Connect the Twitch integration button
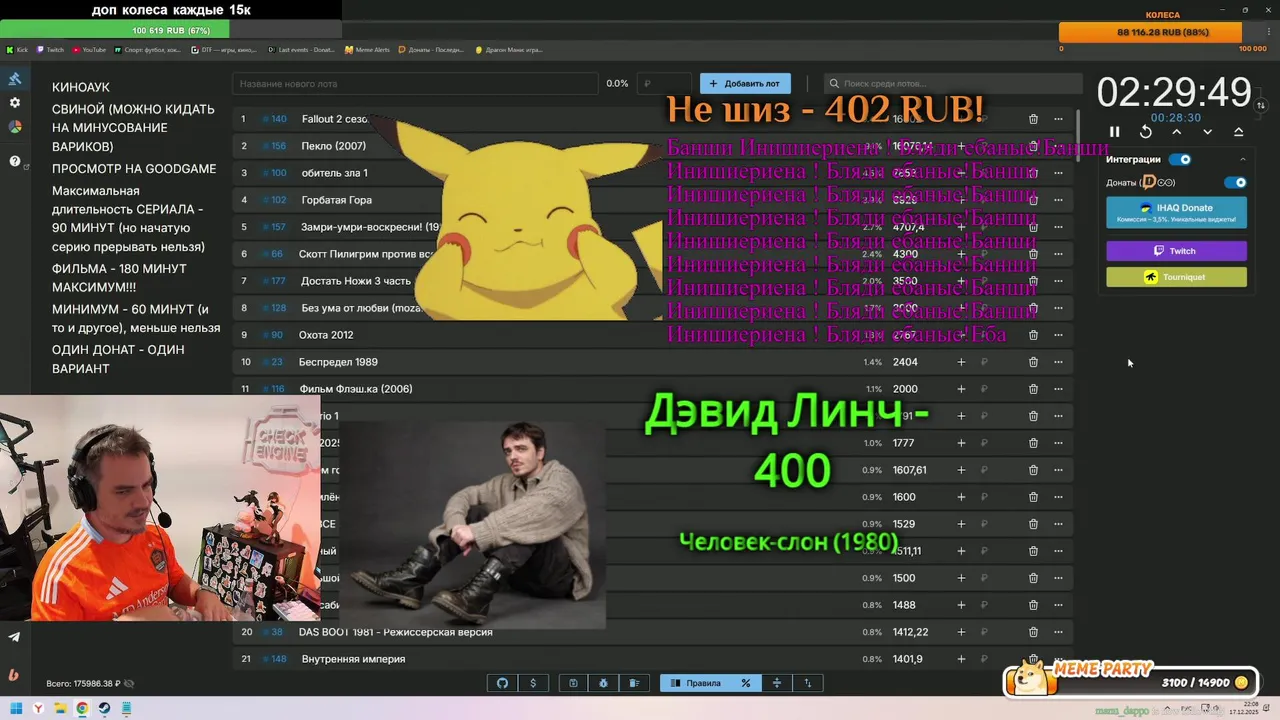This screenshot has width=1280, height=720. click(1176, 251)
